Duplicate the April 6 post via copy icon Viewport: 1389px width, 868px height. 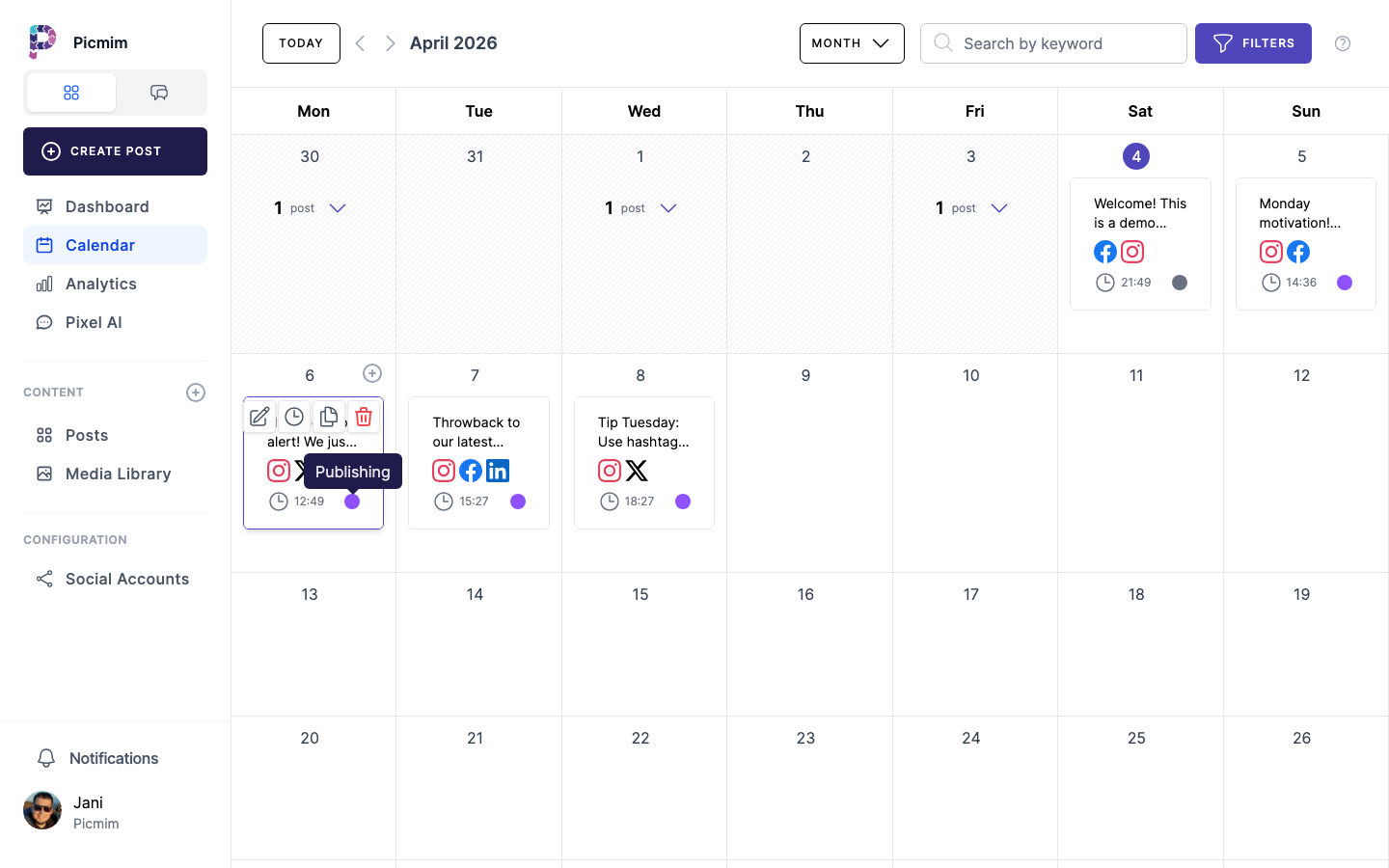[329, 417]
